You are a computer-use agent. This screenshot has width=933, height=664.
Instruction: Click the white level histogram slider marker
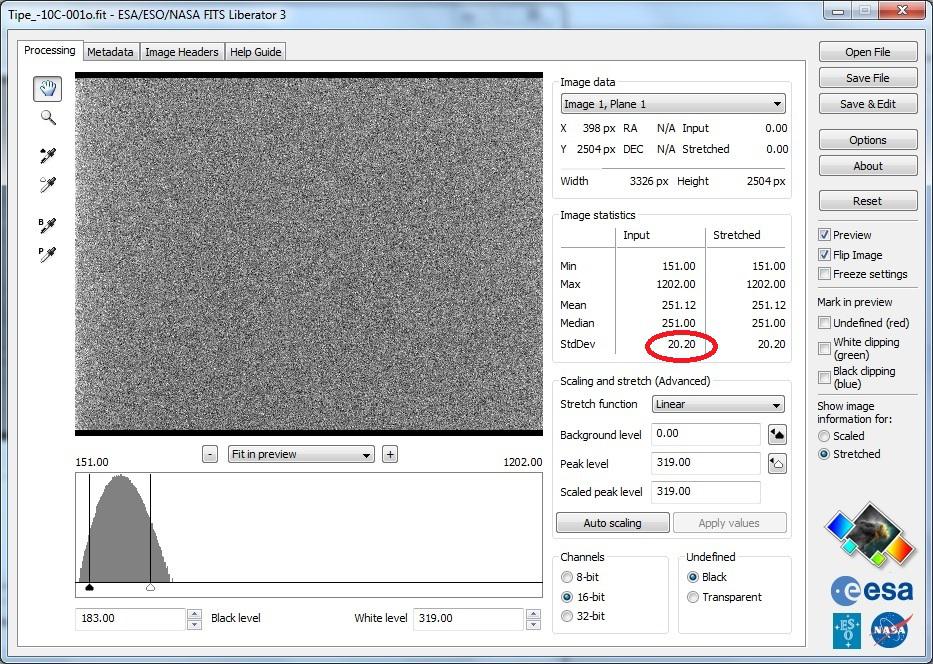151,587
